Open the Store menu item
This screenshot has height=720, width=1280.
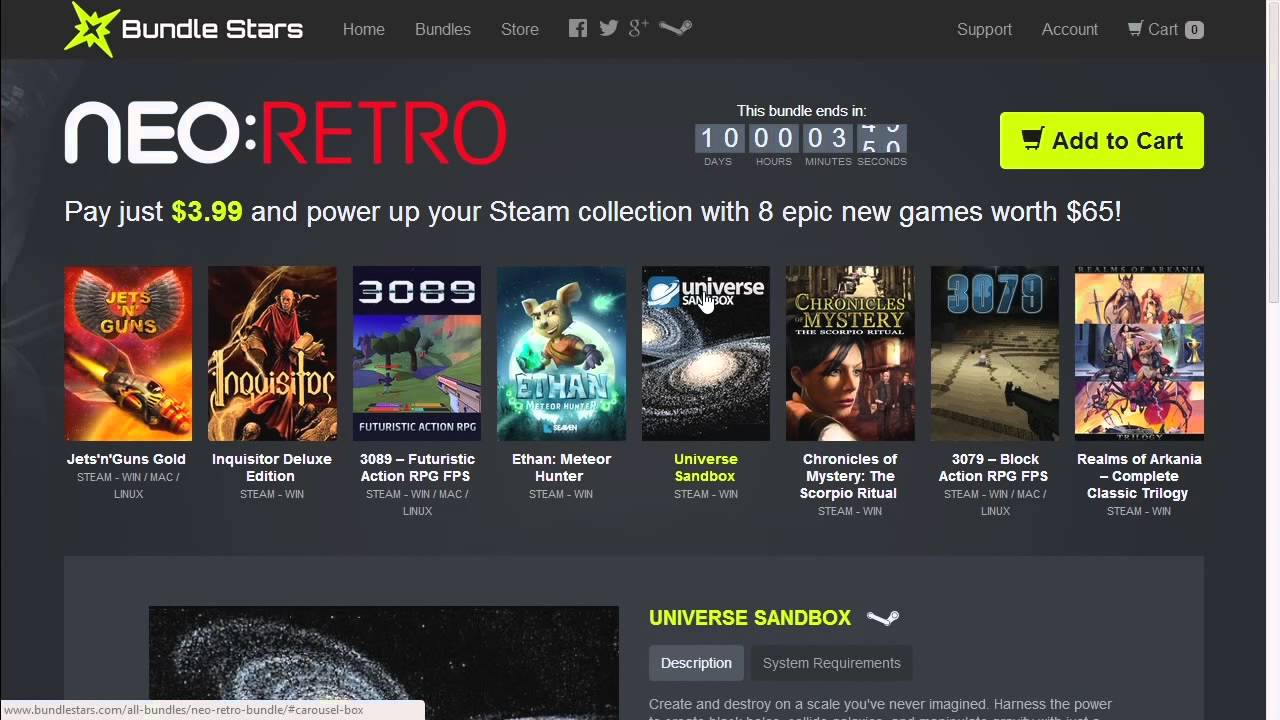click(x=520, y=29)
